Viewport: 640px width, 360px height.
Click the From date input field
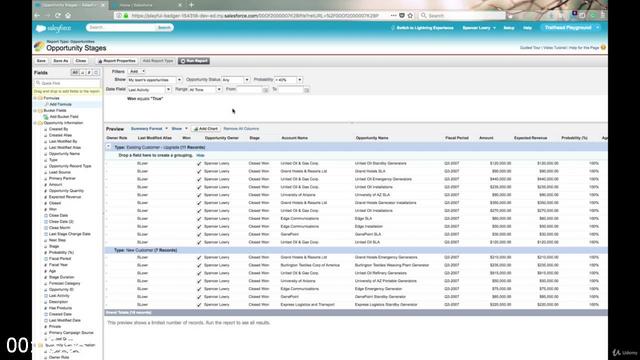click(x=250, y=89)
